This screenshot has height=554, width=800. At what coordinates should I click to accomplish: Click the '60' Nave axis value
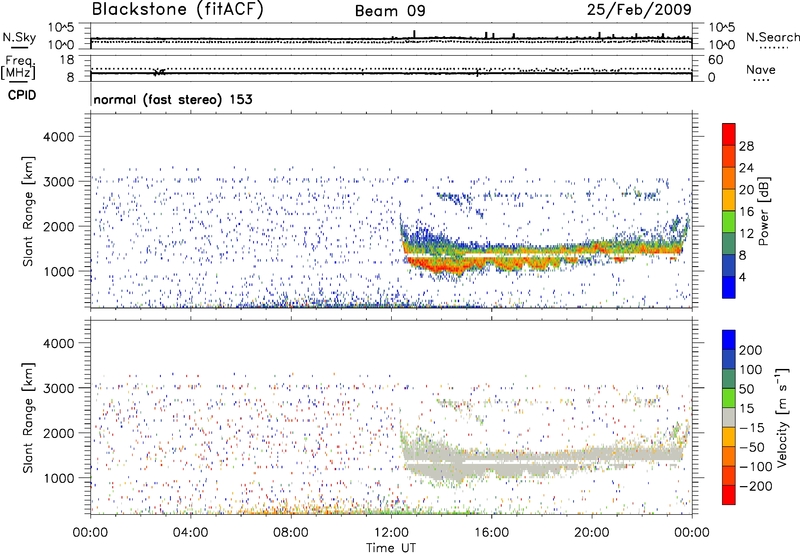pyautogui.click(x=715, y=60)
